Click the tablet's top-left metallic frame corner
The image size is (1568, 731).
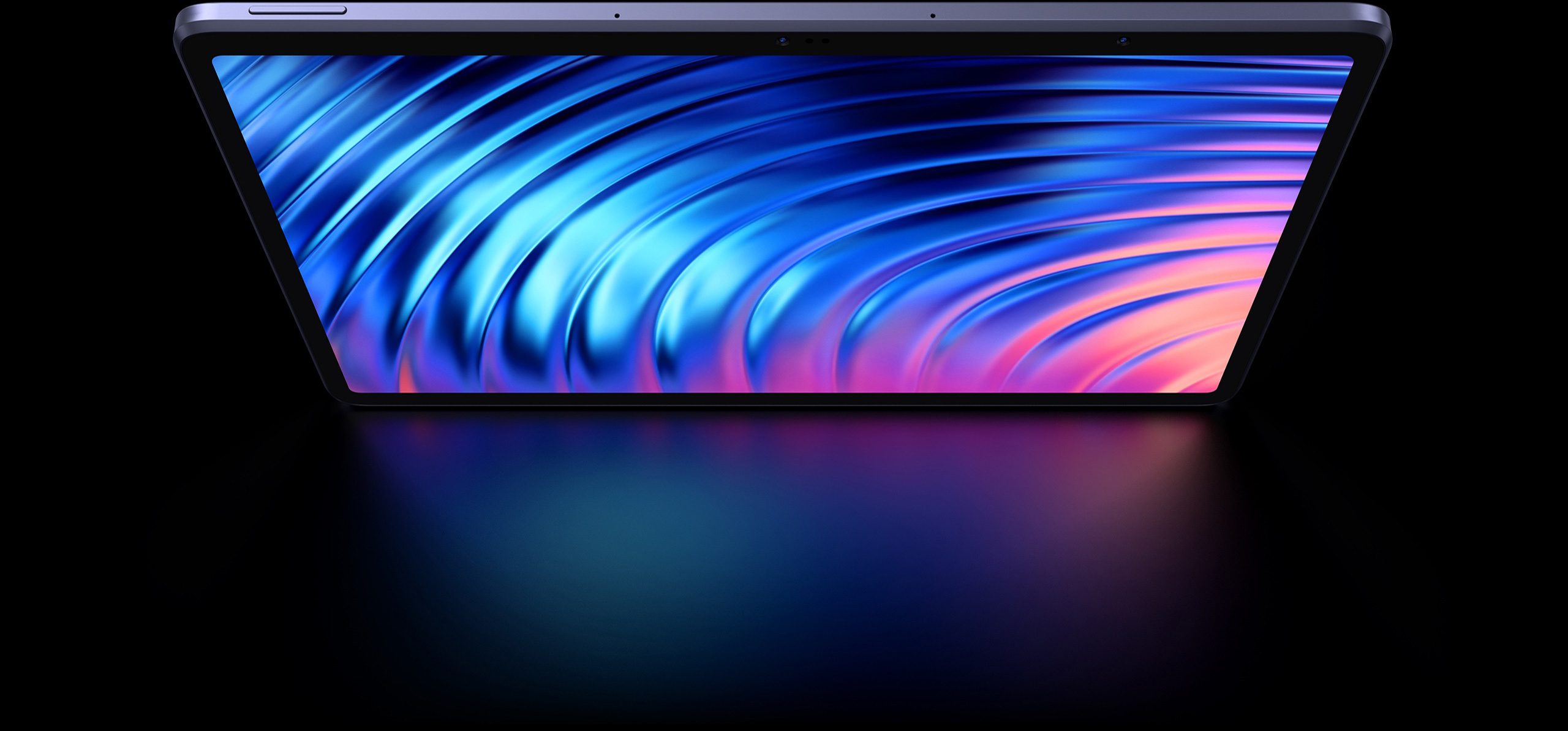pos(183,17)
